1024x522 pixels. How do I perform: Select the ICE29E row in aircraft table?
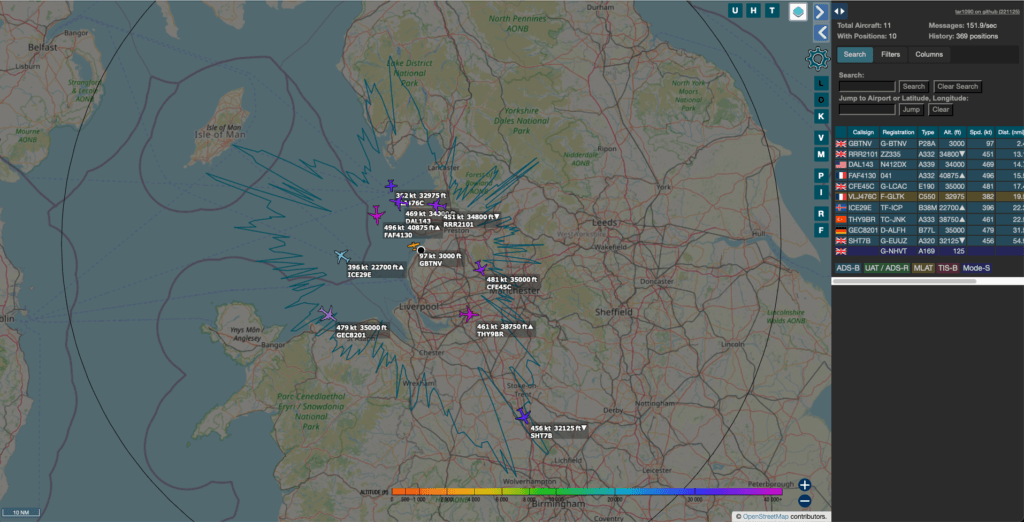coord(929,208)
